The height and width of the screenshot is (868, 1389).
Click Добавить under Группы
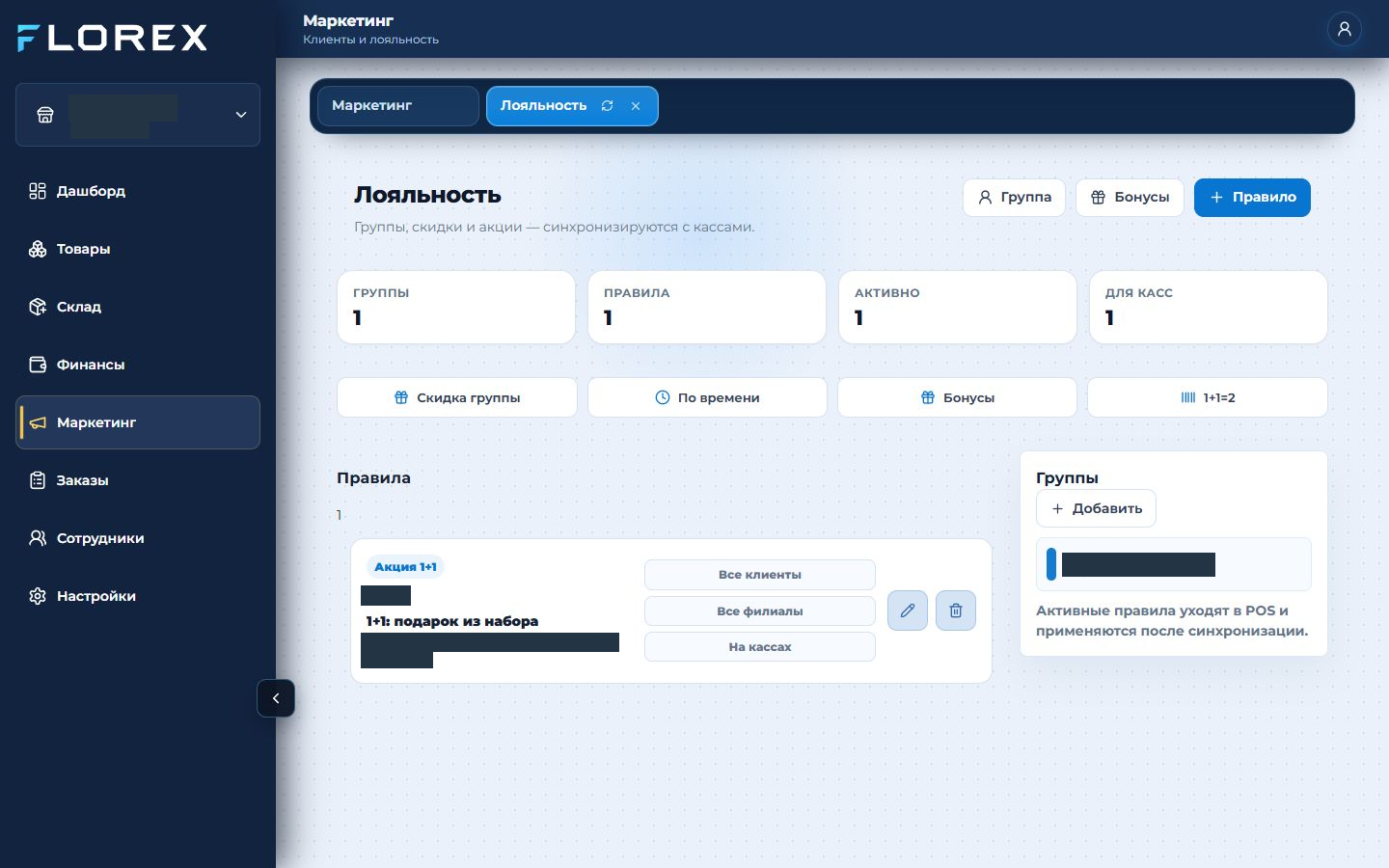point(1096,508)
